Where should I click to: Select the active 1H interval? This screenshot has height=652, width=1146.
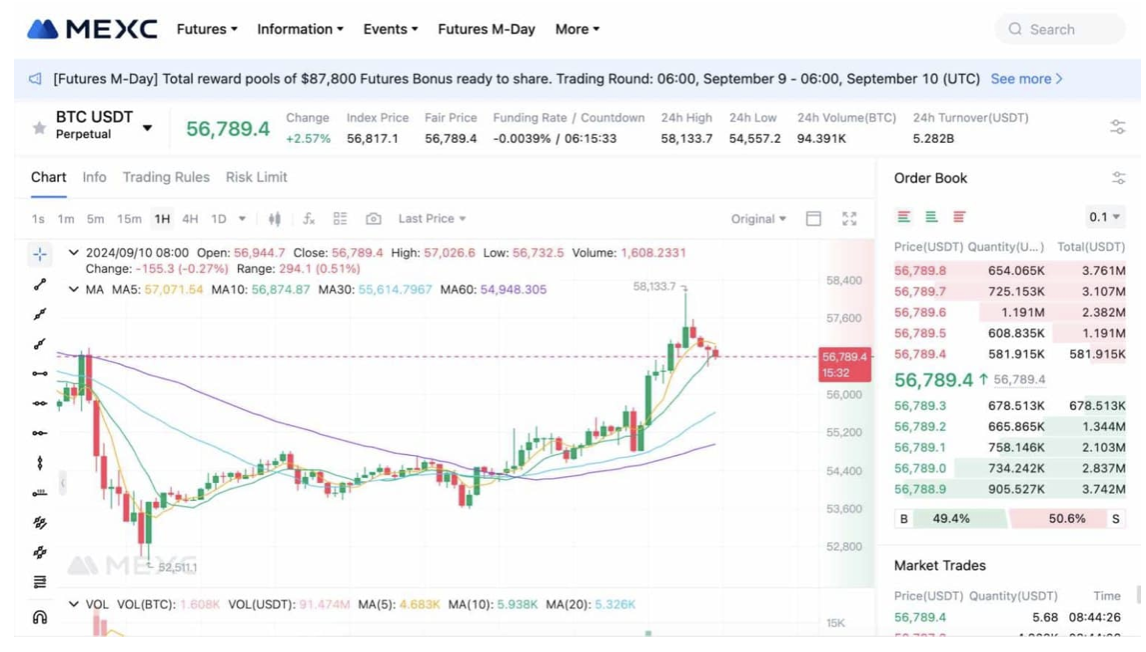[x=162, y=219]
